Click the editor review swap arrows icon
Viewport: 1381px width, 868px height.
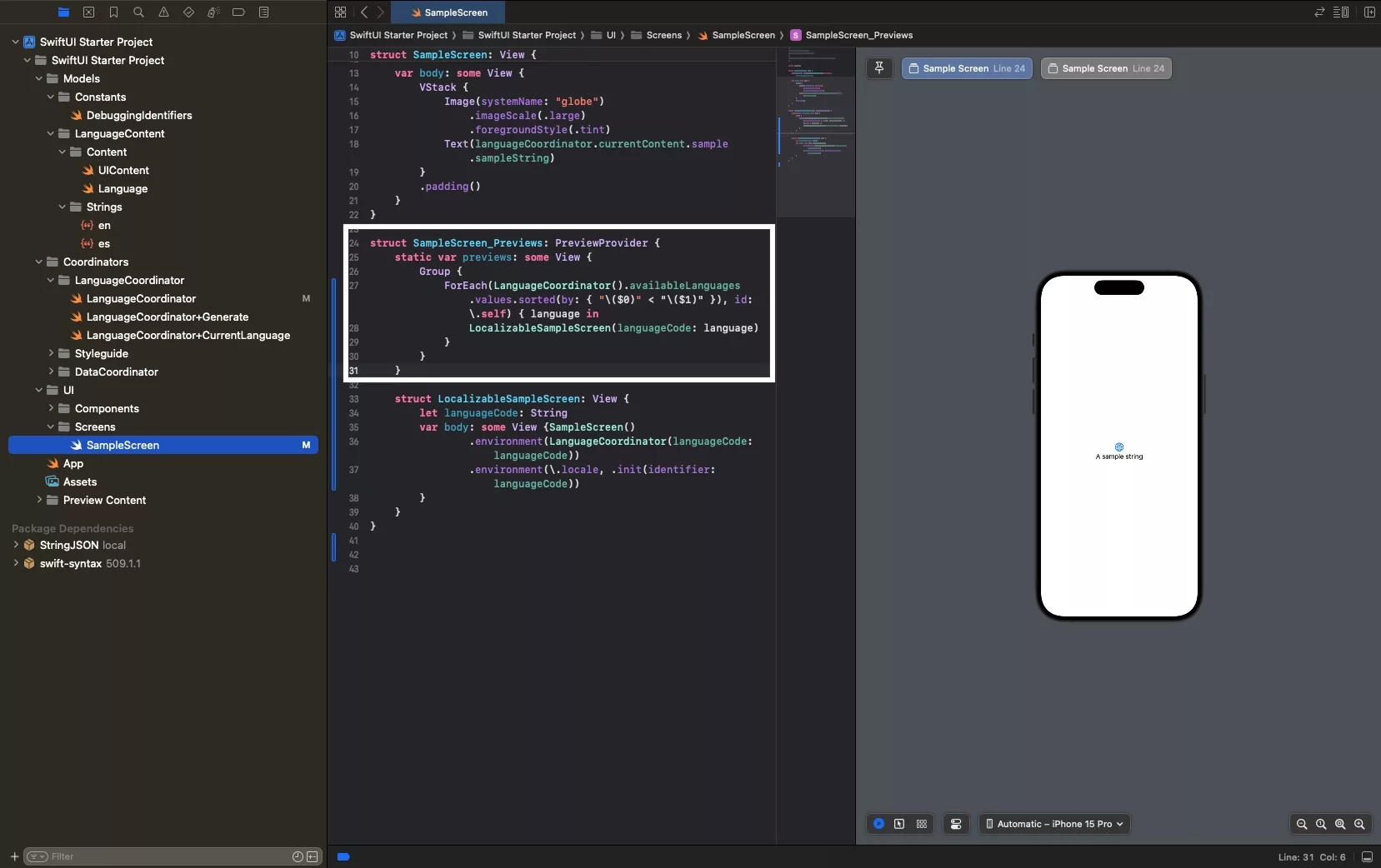pyautogui.click(x=1319, y=12)
